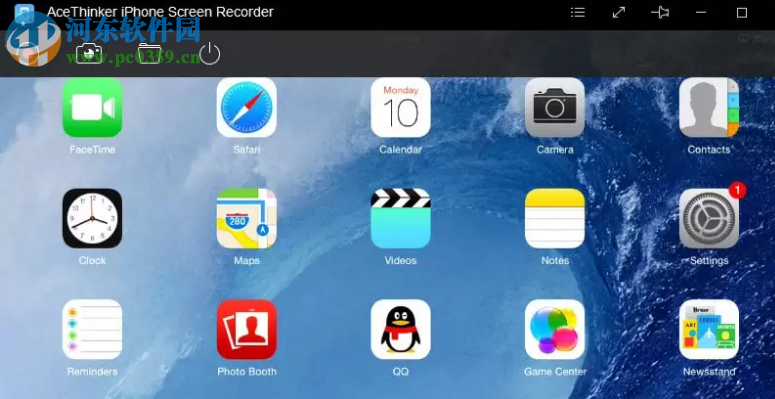Click the 'Videos' text label

[x=401, y=261]
